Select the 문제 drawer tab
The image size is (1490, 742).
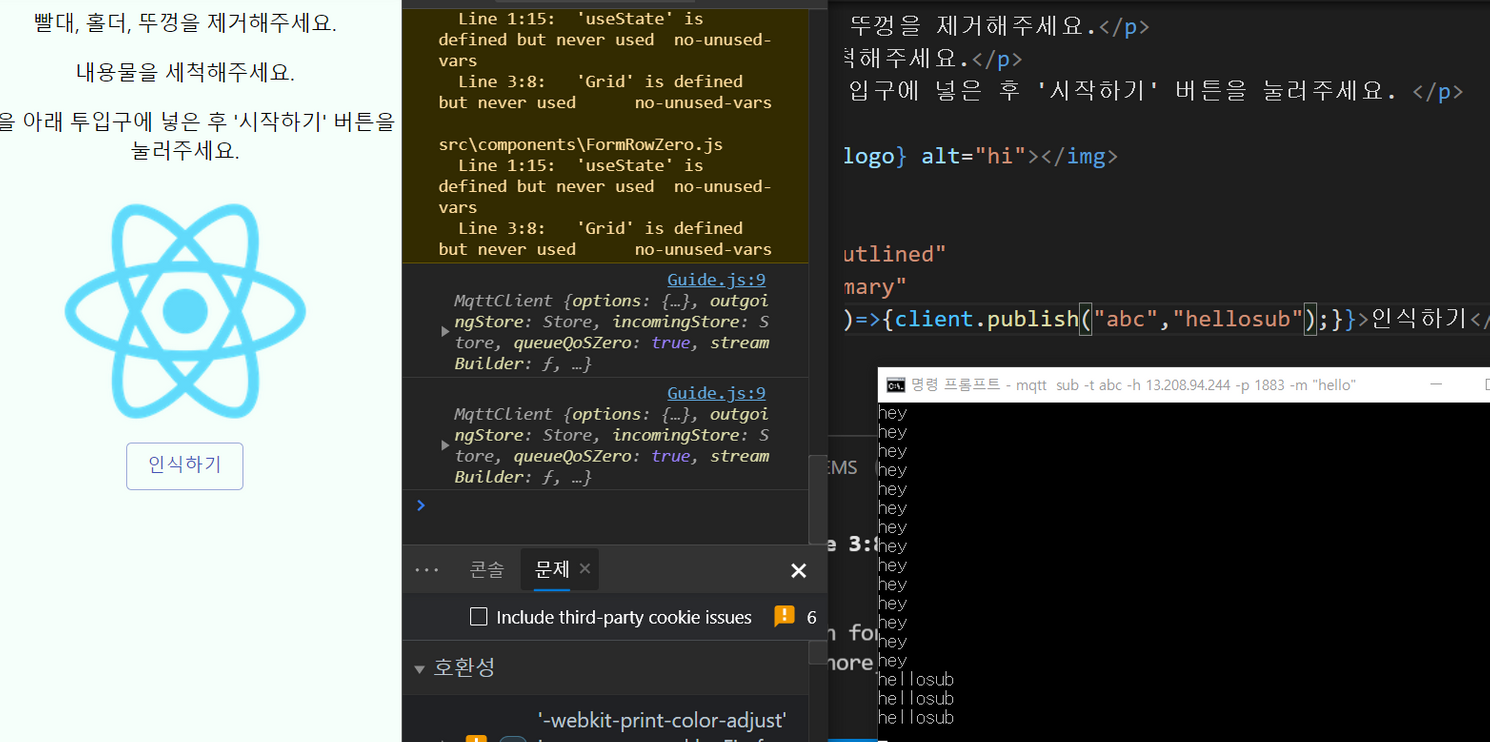(x=552, y=569)
